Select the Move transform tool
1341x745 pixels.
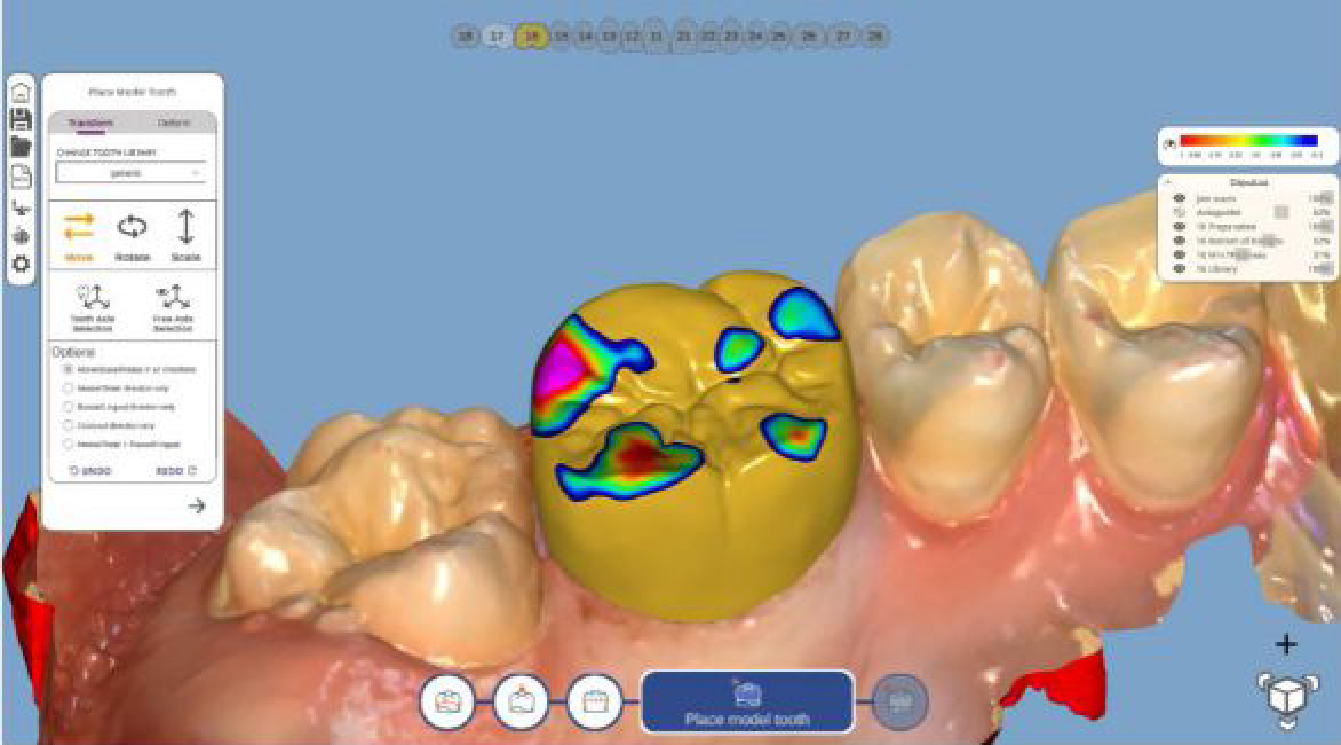78,235
